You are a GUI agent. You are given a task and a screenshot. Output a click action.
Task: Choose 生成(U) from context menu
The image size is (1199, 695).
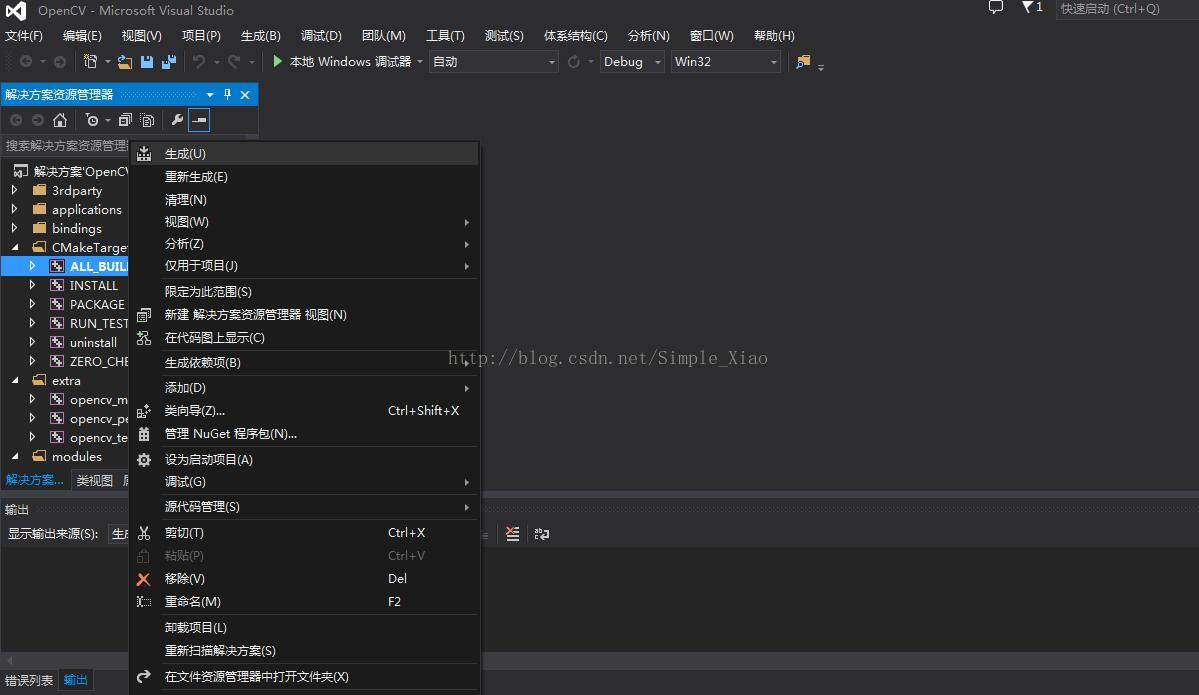[304, 154]
